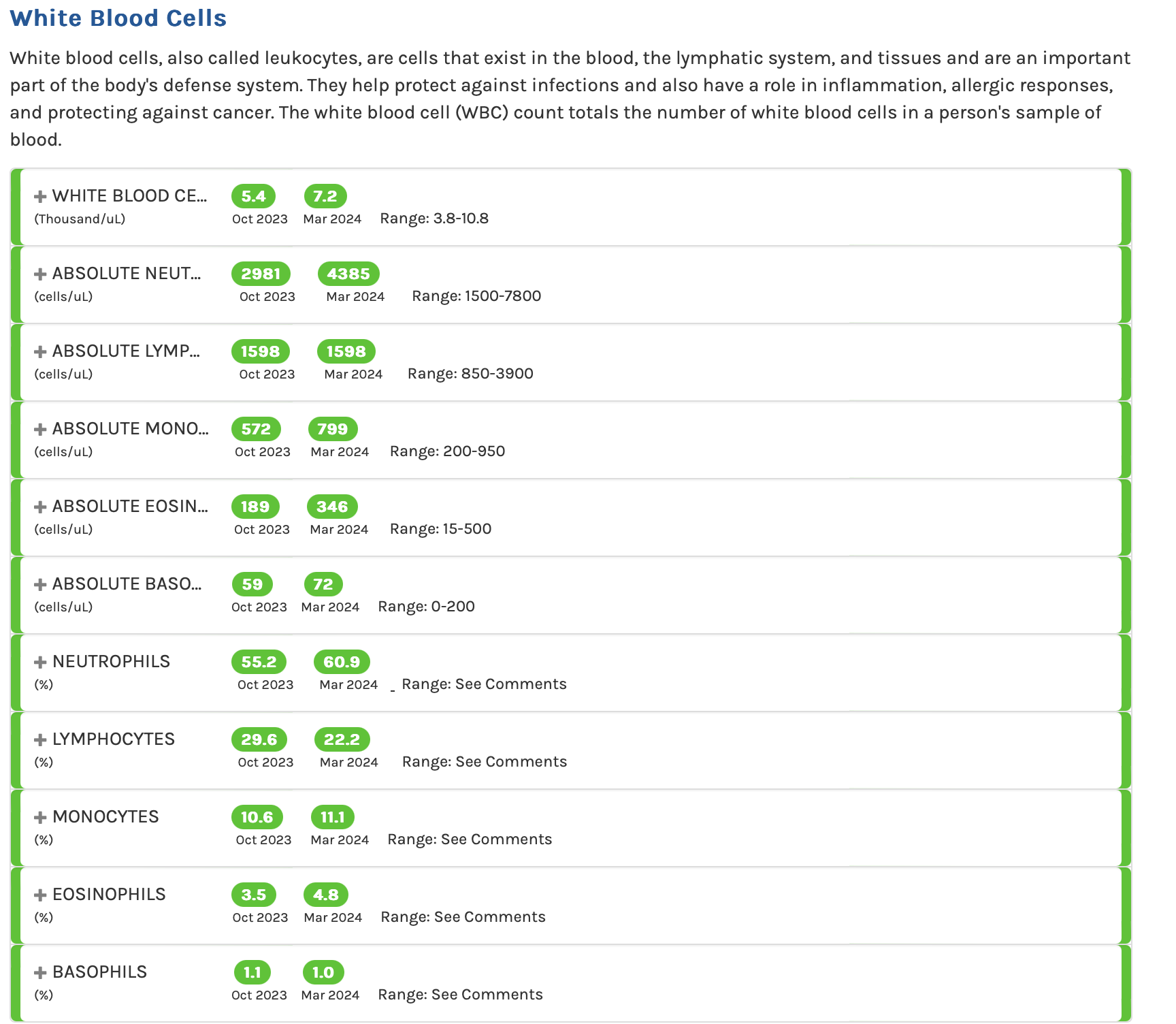Select the 799 absolute monocytes value badge

(333, 429)
